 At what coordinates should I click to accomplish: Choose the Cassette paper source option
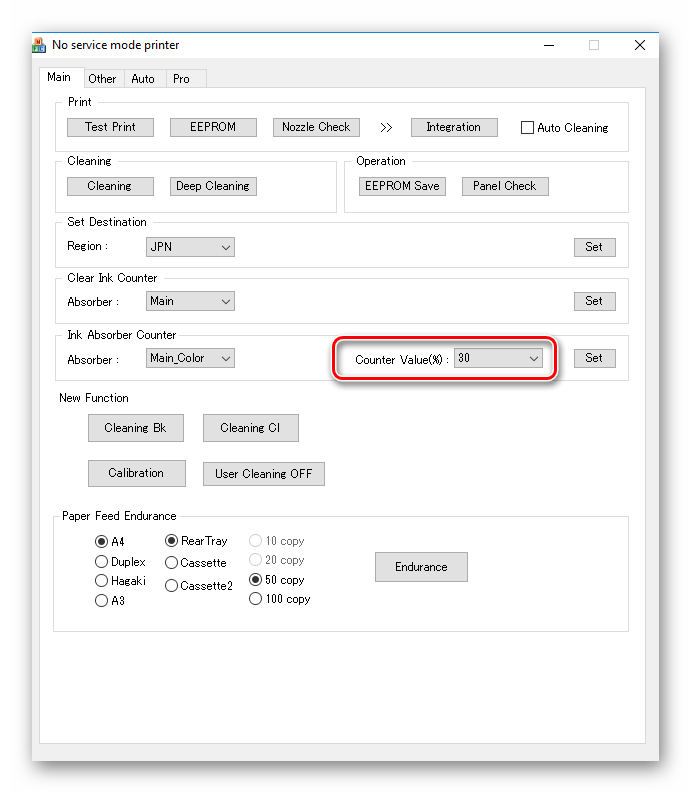(x=171, y=563)
